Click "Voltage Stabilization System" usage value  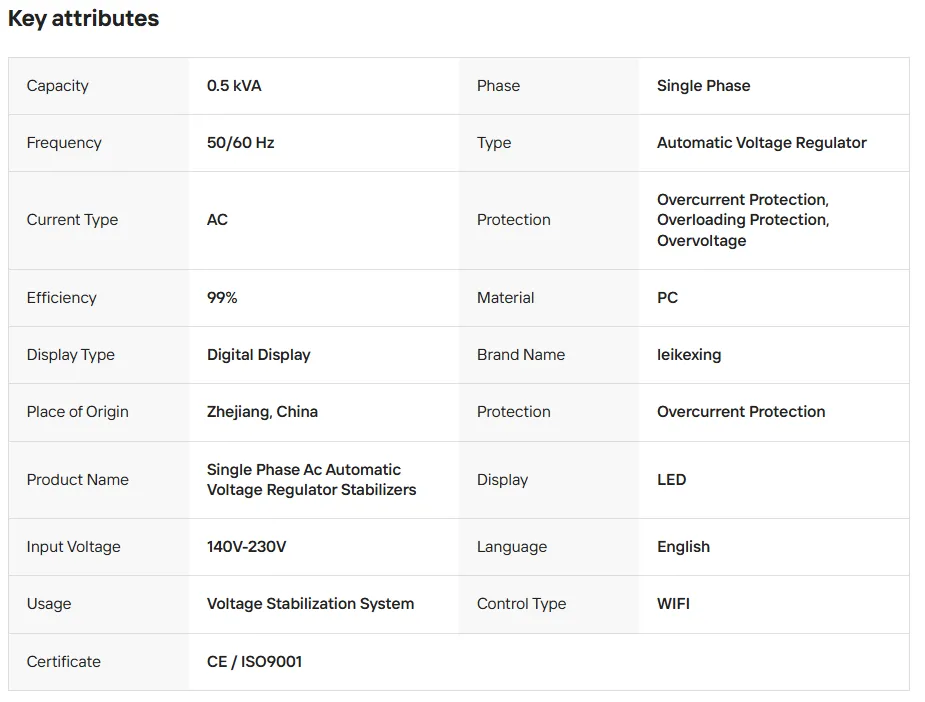(x=310, y=604)
